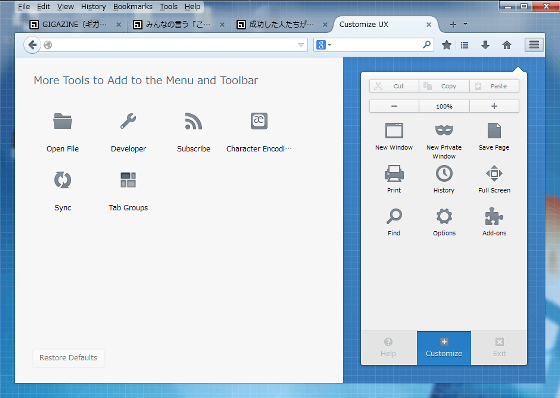The width and height of the screenshot is (560, 398).
Task: Click the Copy button in menu panel
Action: [444, 86]
